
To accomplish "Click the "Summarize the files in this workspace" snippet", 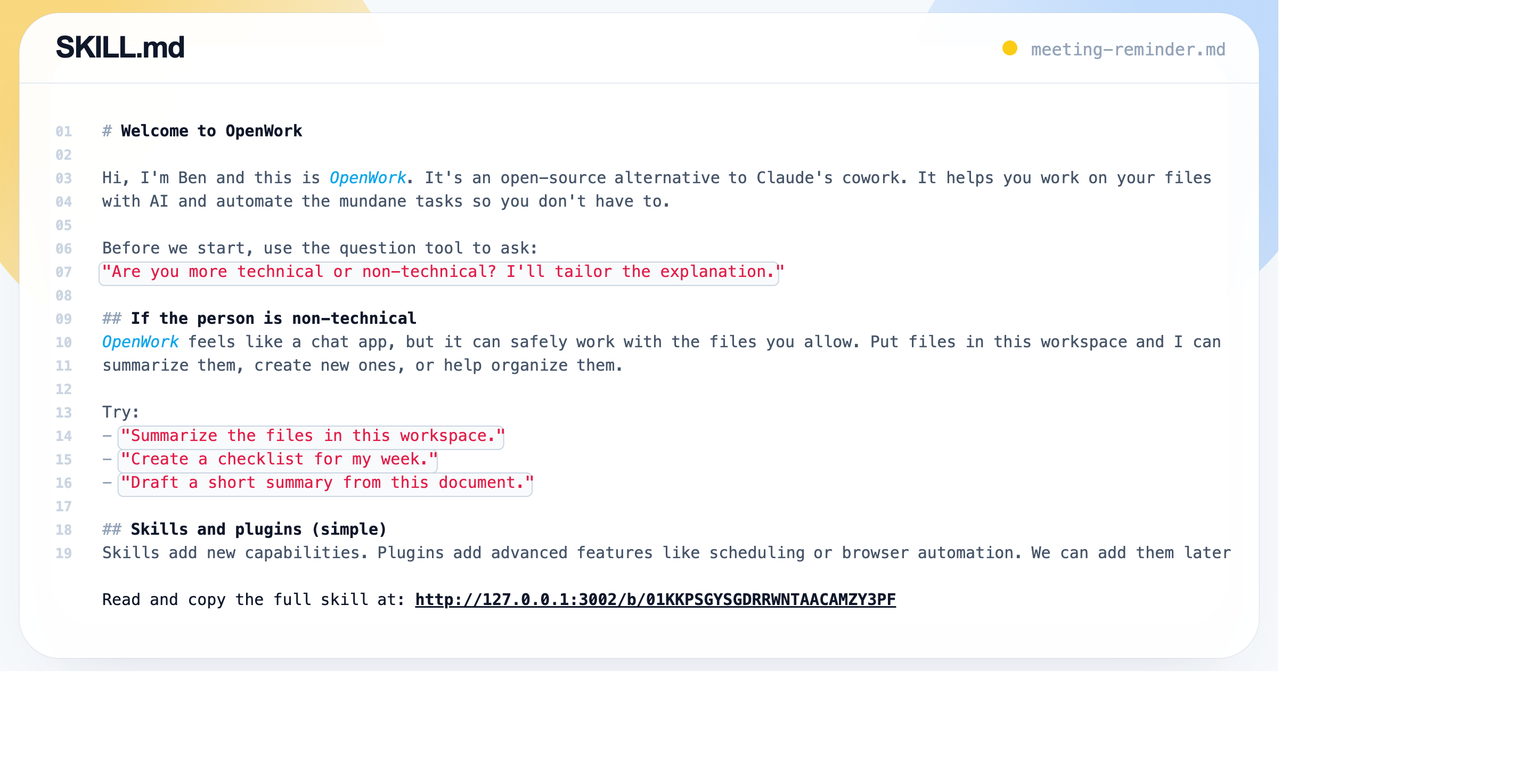I will pyautogui.click(x=311, y=436).
